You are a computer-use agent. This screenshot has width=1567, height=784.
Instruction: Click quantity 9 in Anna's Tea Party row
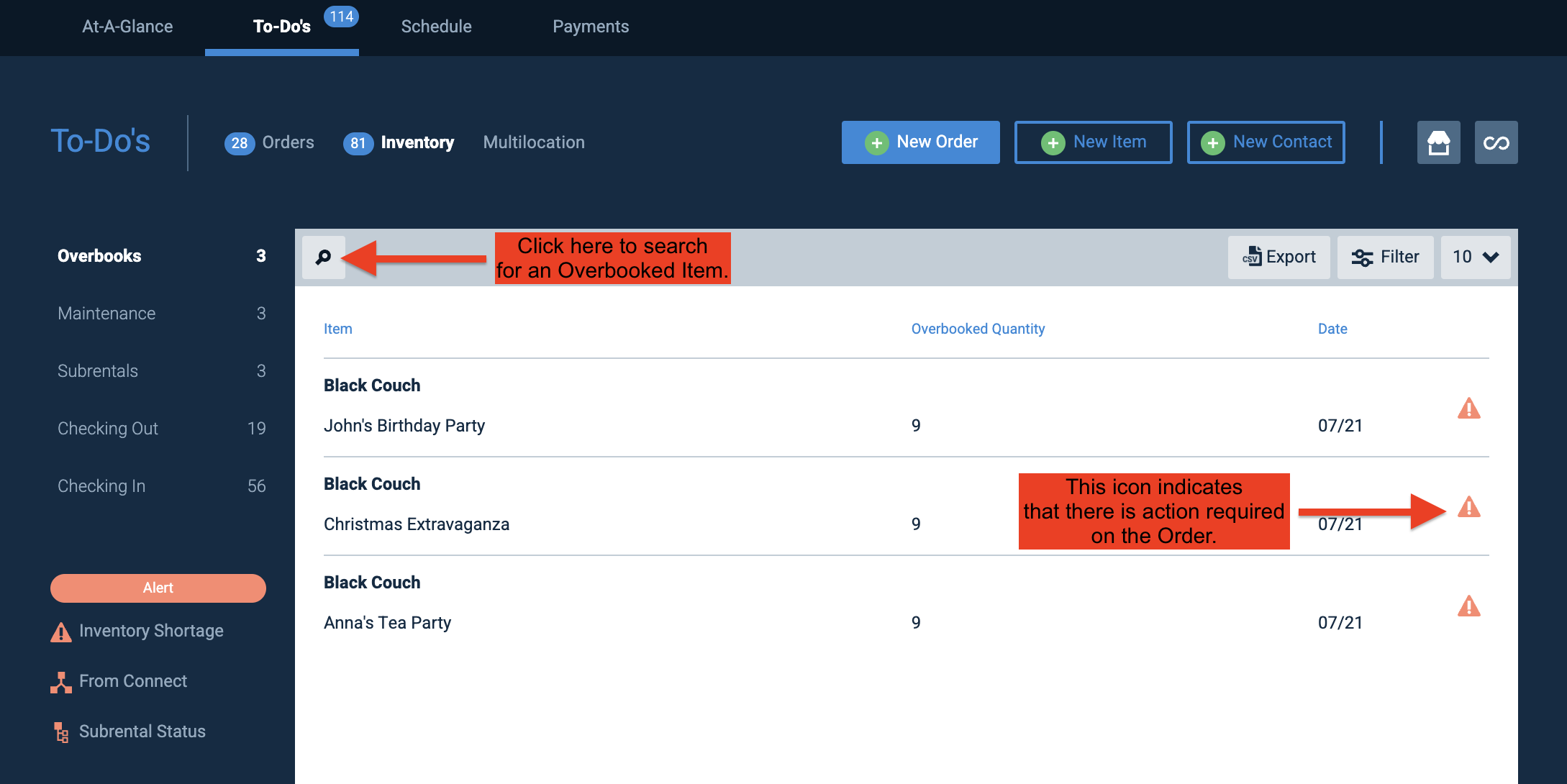pos(916,623)
